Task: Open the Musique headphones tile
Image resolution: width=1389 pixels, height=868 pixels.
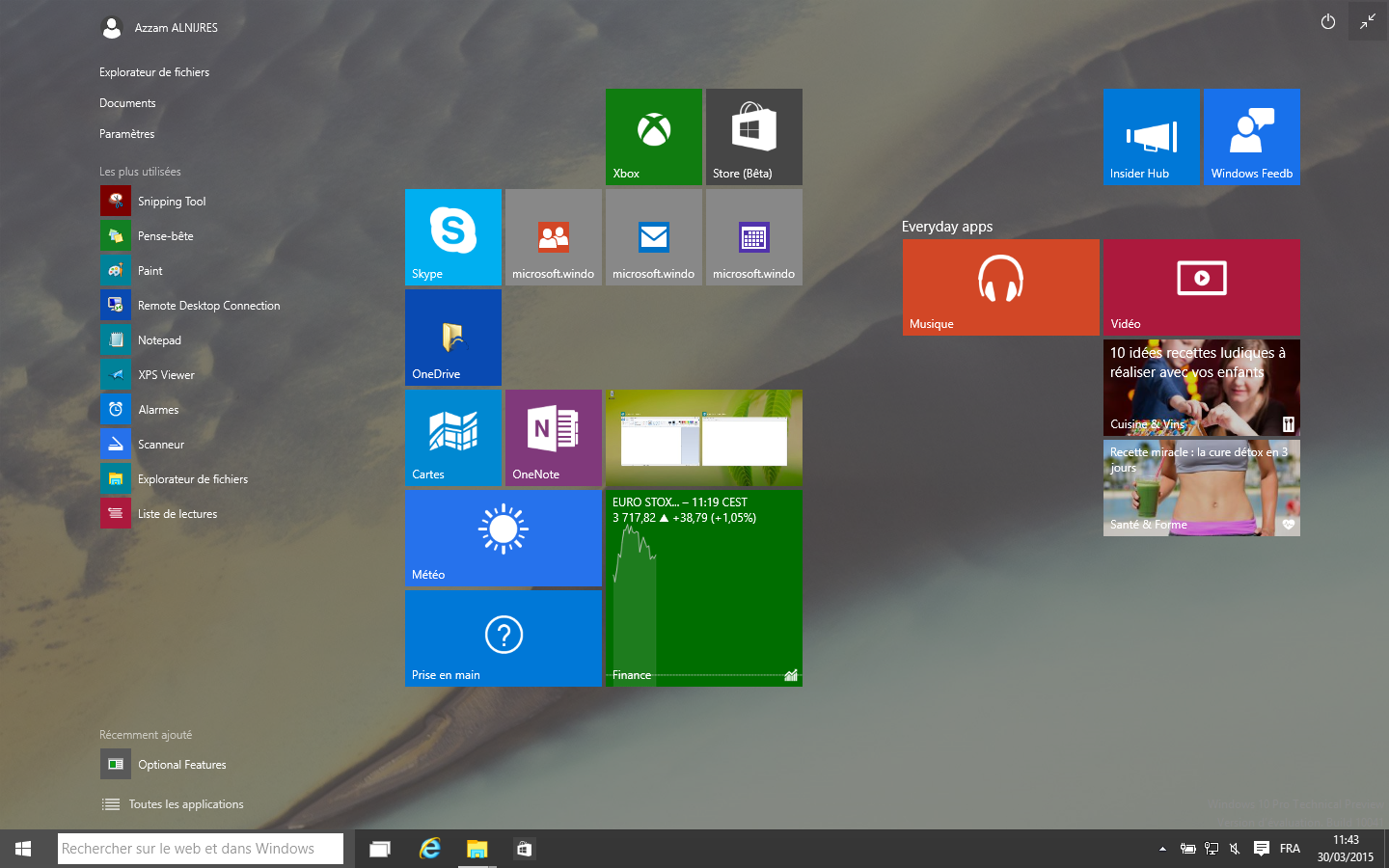Action: (x=1001, y=287)
